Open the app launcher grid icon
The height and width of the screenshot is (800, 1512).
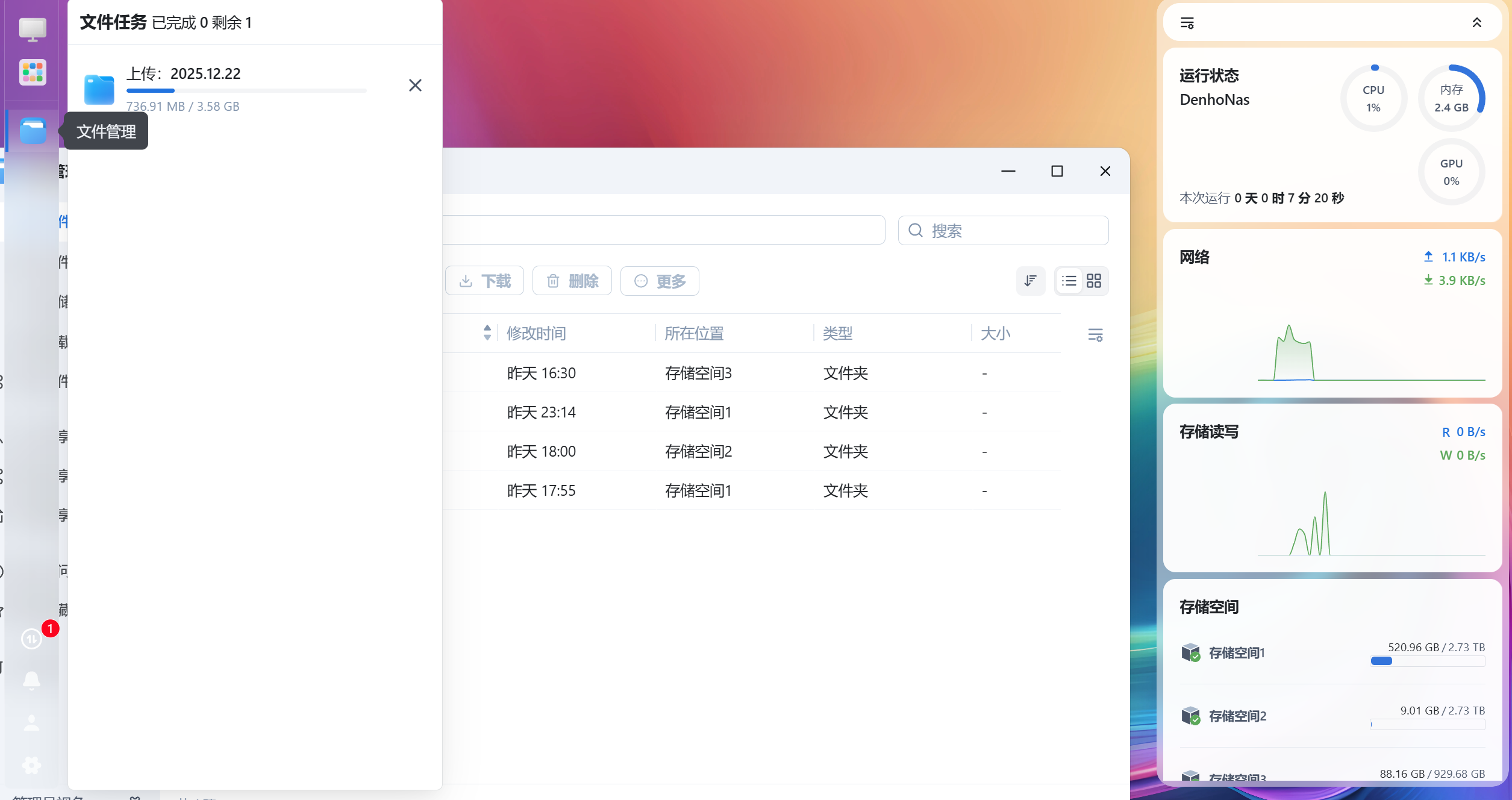(x=31, y=72)
